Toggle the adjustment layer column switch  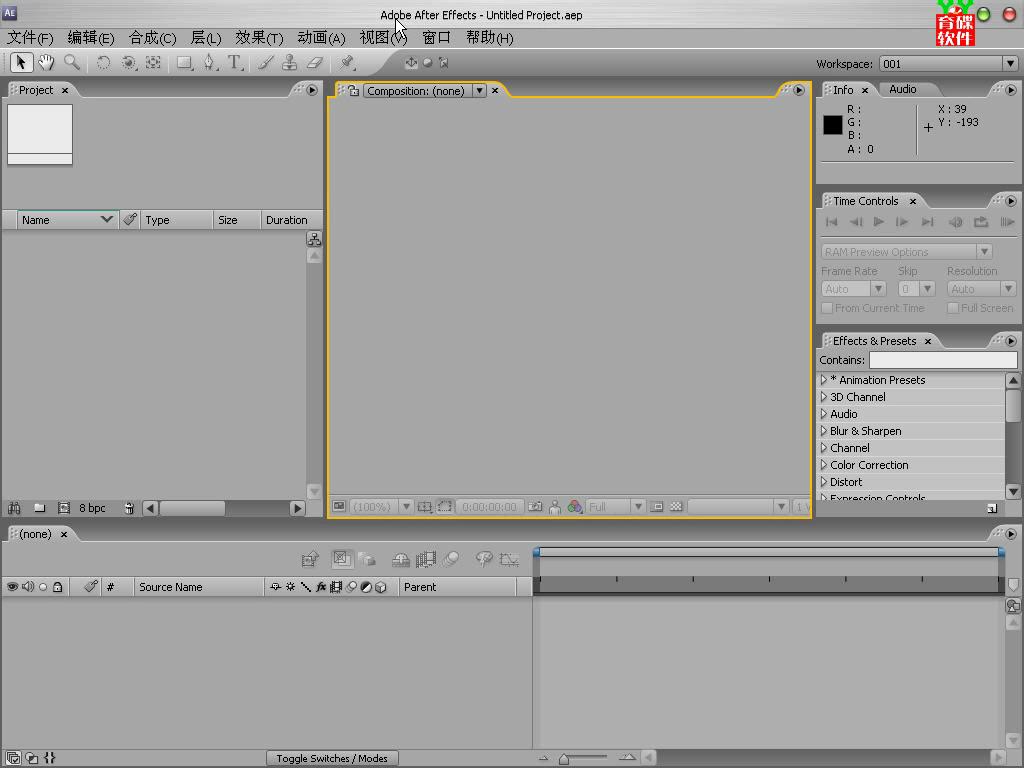[x=366, y=587]
